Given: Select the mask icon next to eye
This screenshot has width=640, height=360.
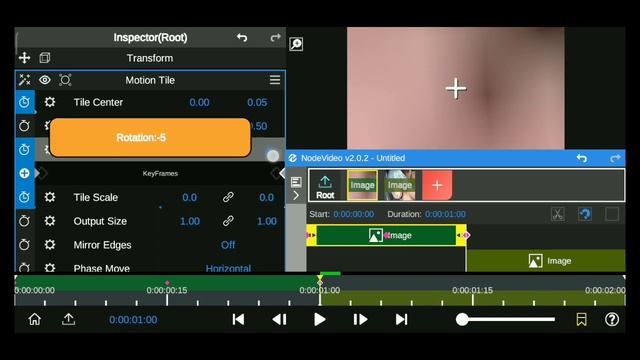Looking at the screenshot, I should (65, 80).
